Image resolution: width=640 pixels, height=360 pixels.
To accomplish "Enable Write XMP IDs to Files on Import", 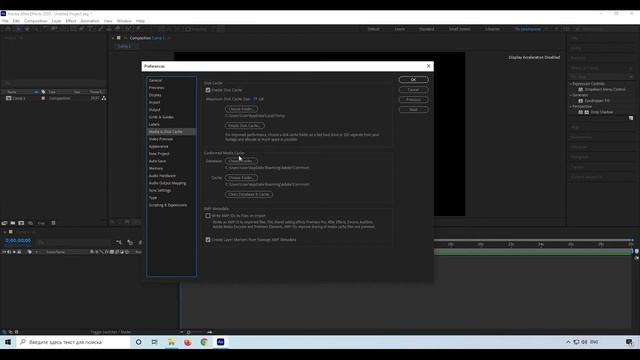I will [208, 216].
